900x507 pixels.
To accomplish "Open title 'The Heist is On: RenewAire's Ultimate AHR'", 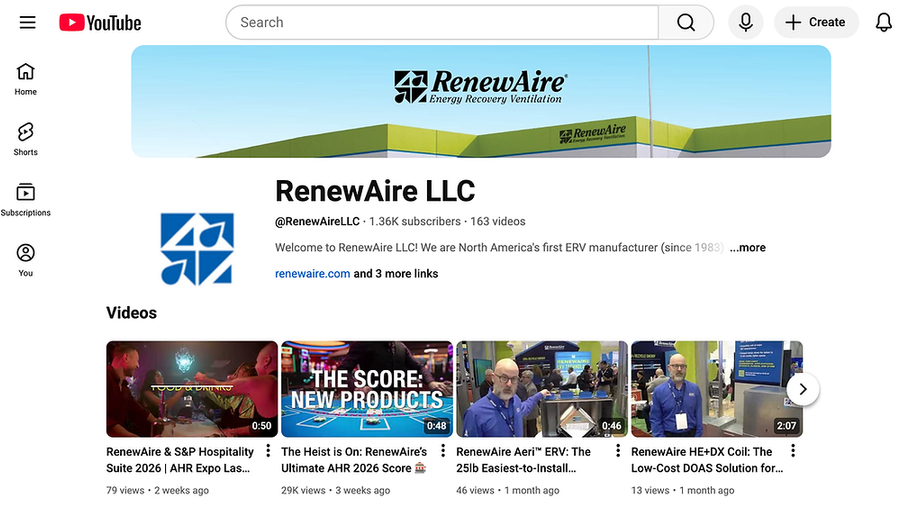I will [354, 460].
